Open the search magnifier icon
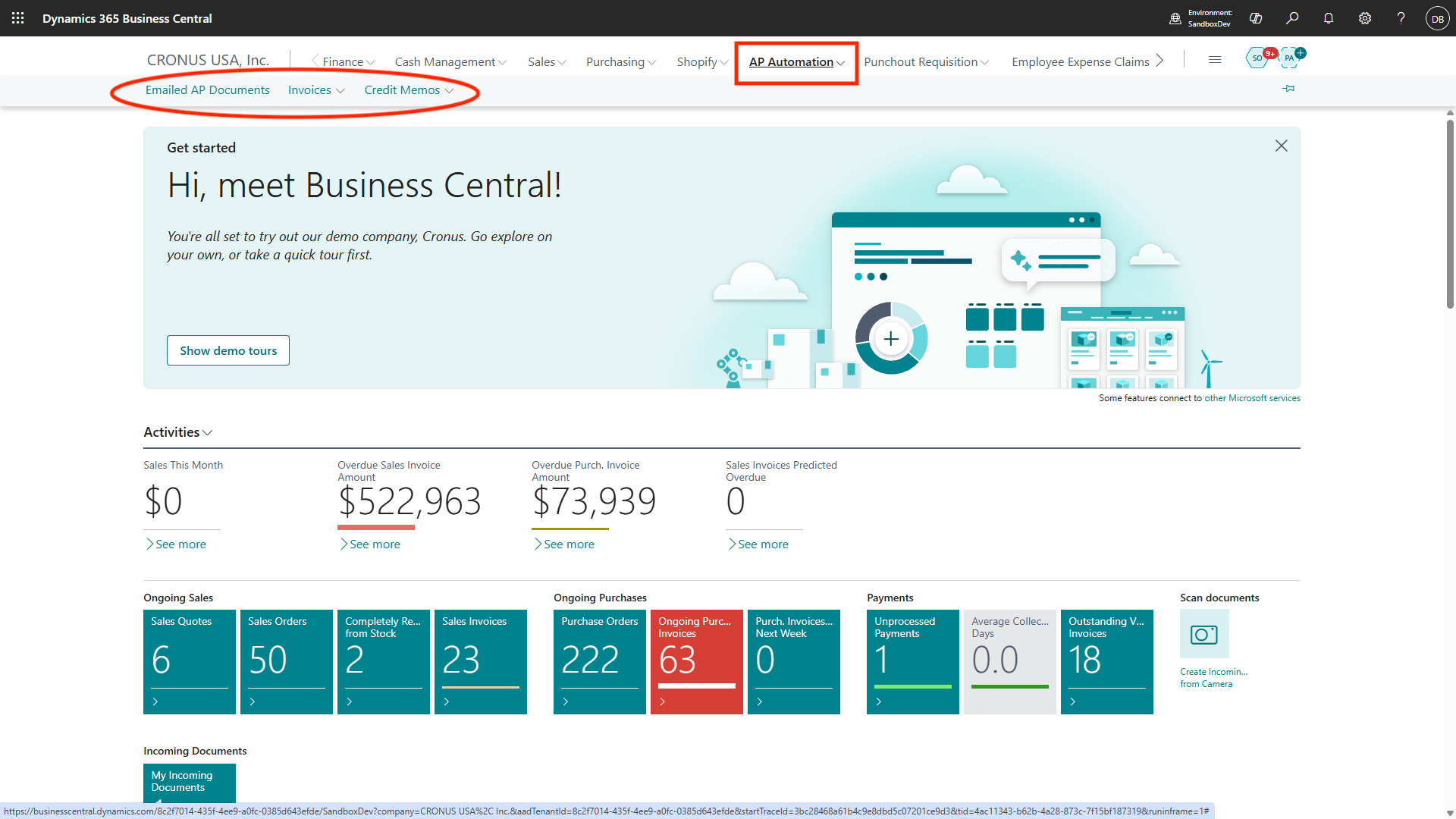The image size is (1456, 819). [x=1292, y=18]
